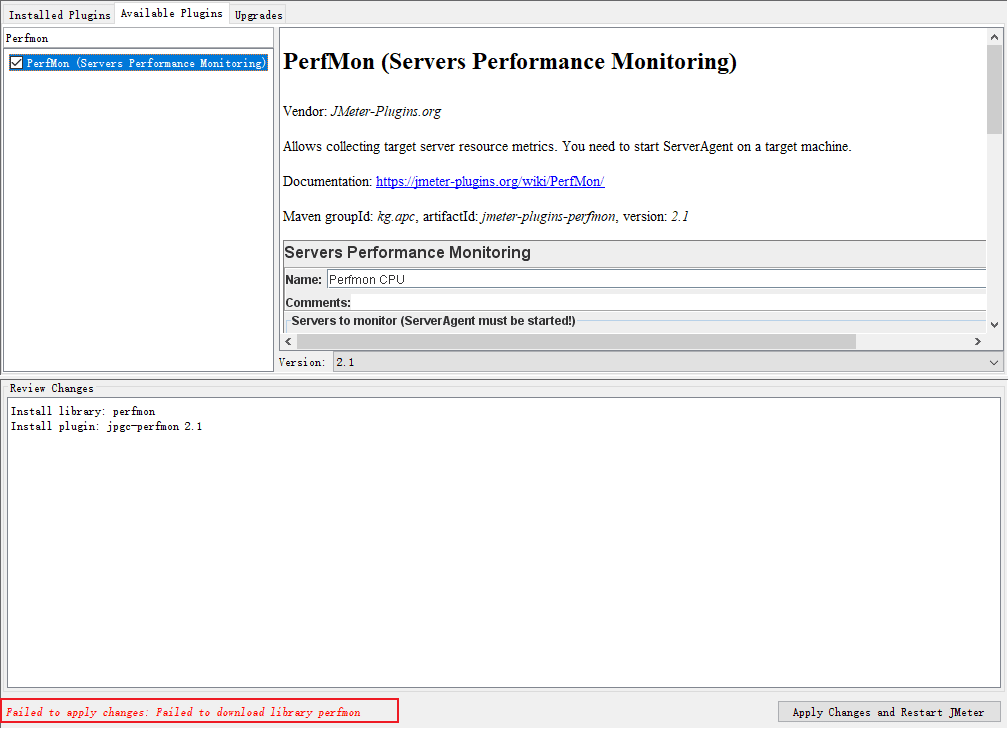Click the horizontal scroll right arrow

click(x=978, y=341)
